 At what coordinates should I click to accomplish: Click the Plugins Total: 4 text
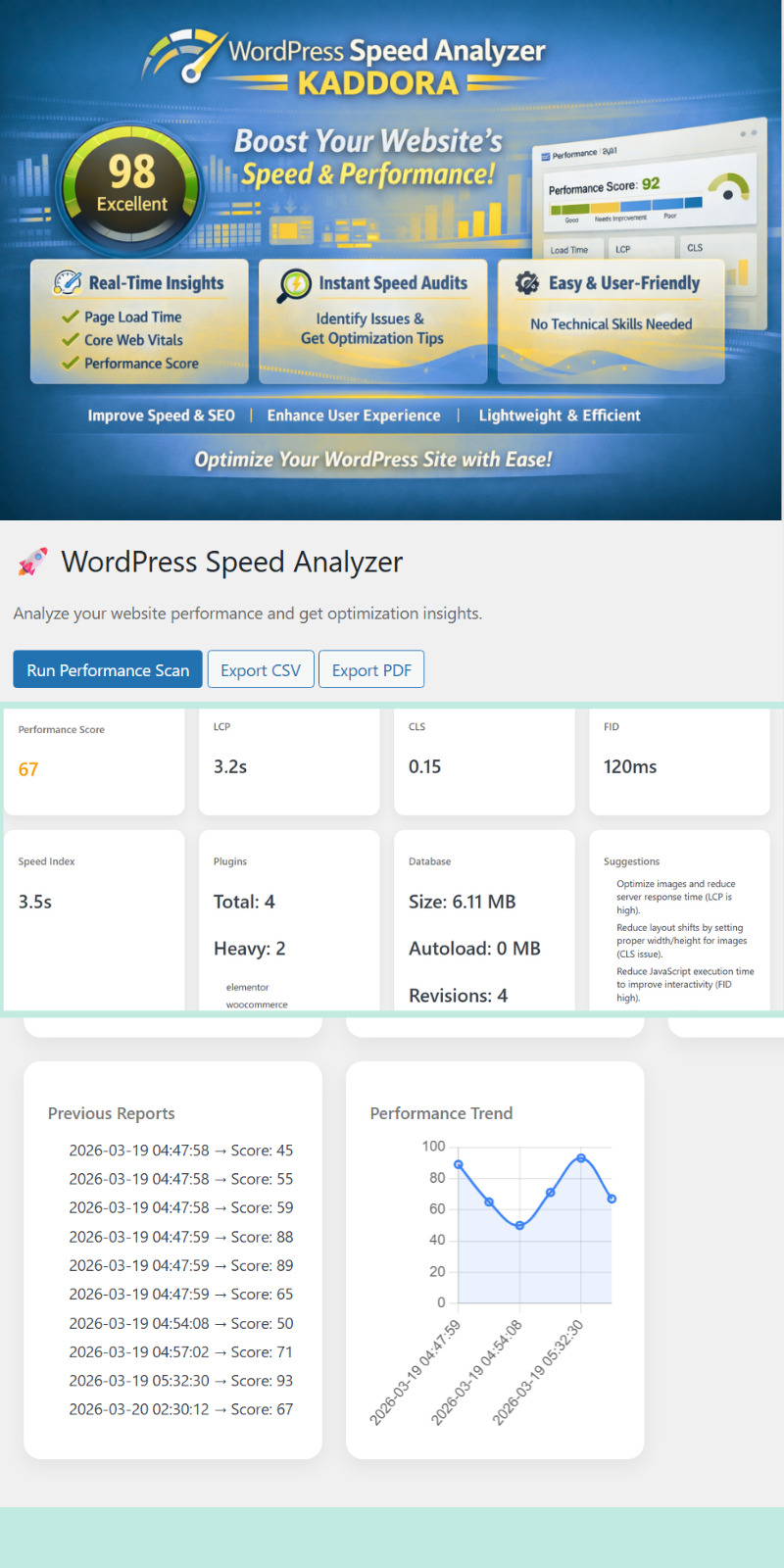tap(244, 902)
